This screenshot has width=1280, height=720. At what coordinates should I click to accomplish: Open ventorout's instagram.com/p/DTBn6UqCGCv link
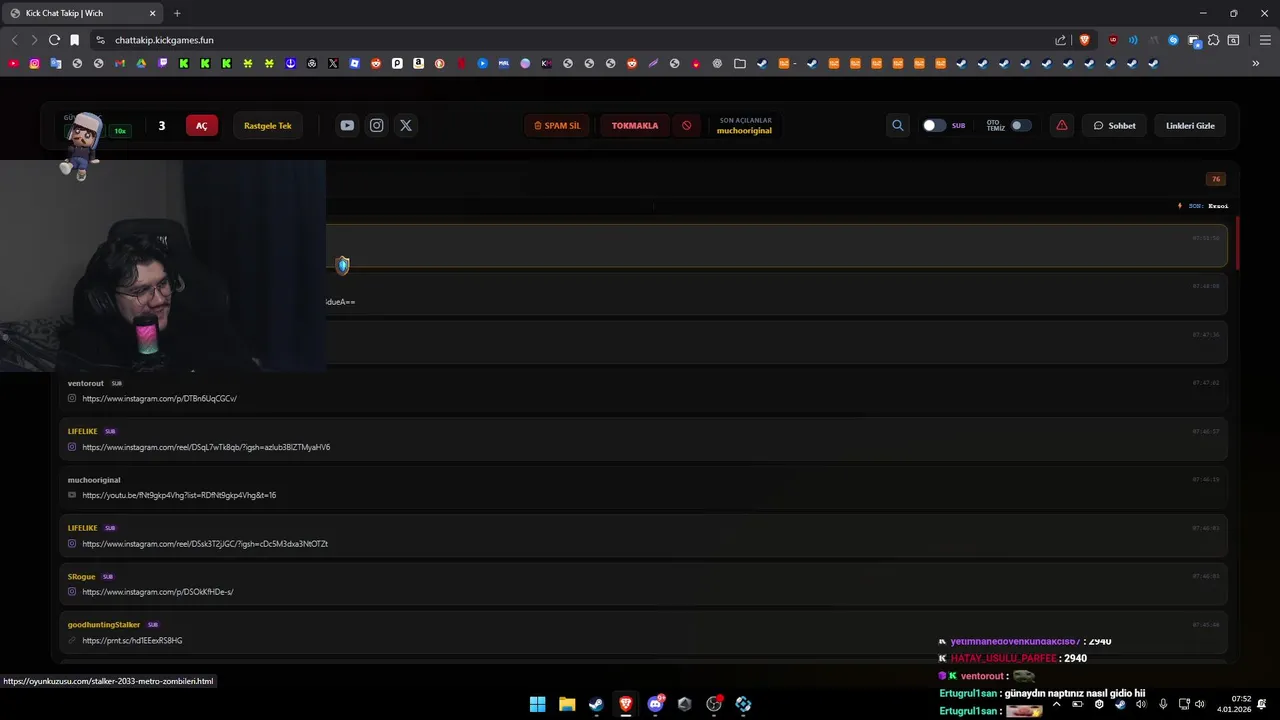tap(159, 398)
